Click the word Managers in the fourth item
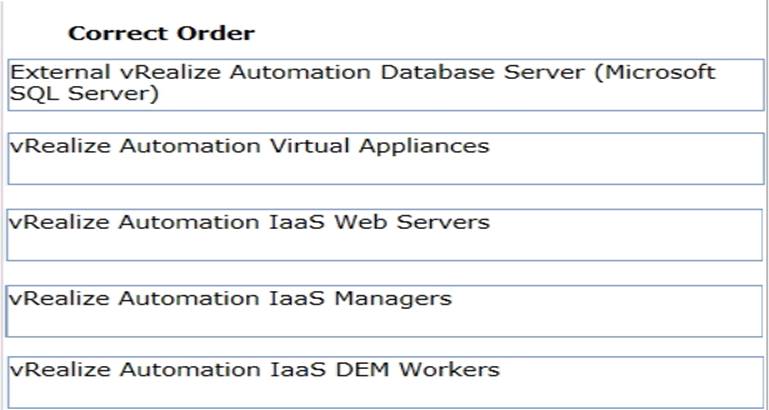 (x=400, y=298)
